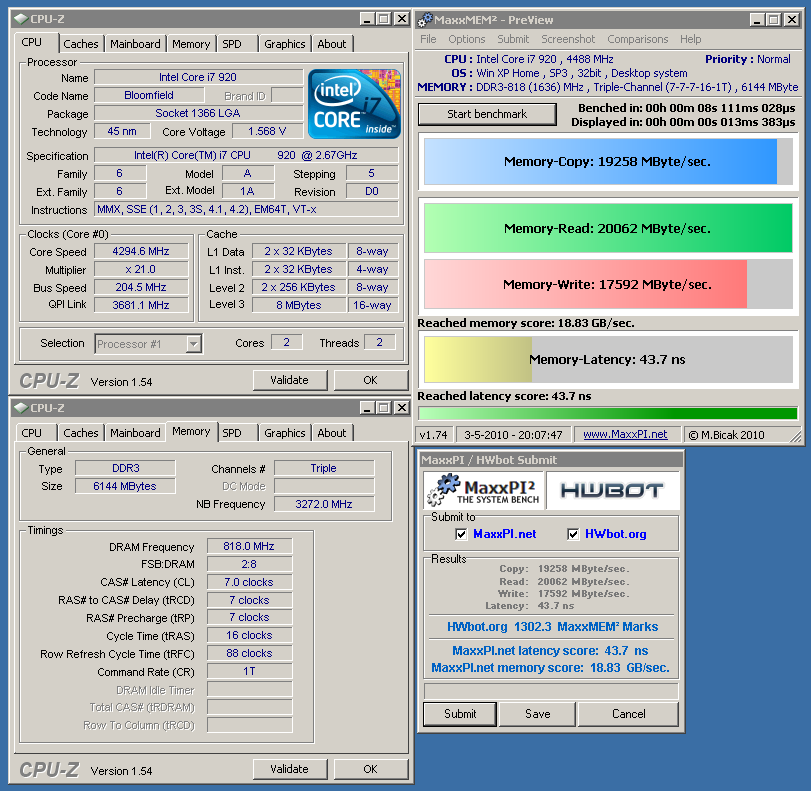Close the MaxxMEM² PreView window
The width and height of the screenshot is (811, 791).
(x=792, y=20)
